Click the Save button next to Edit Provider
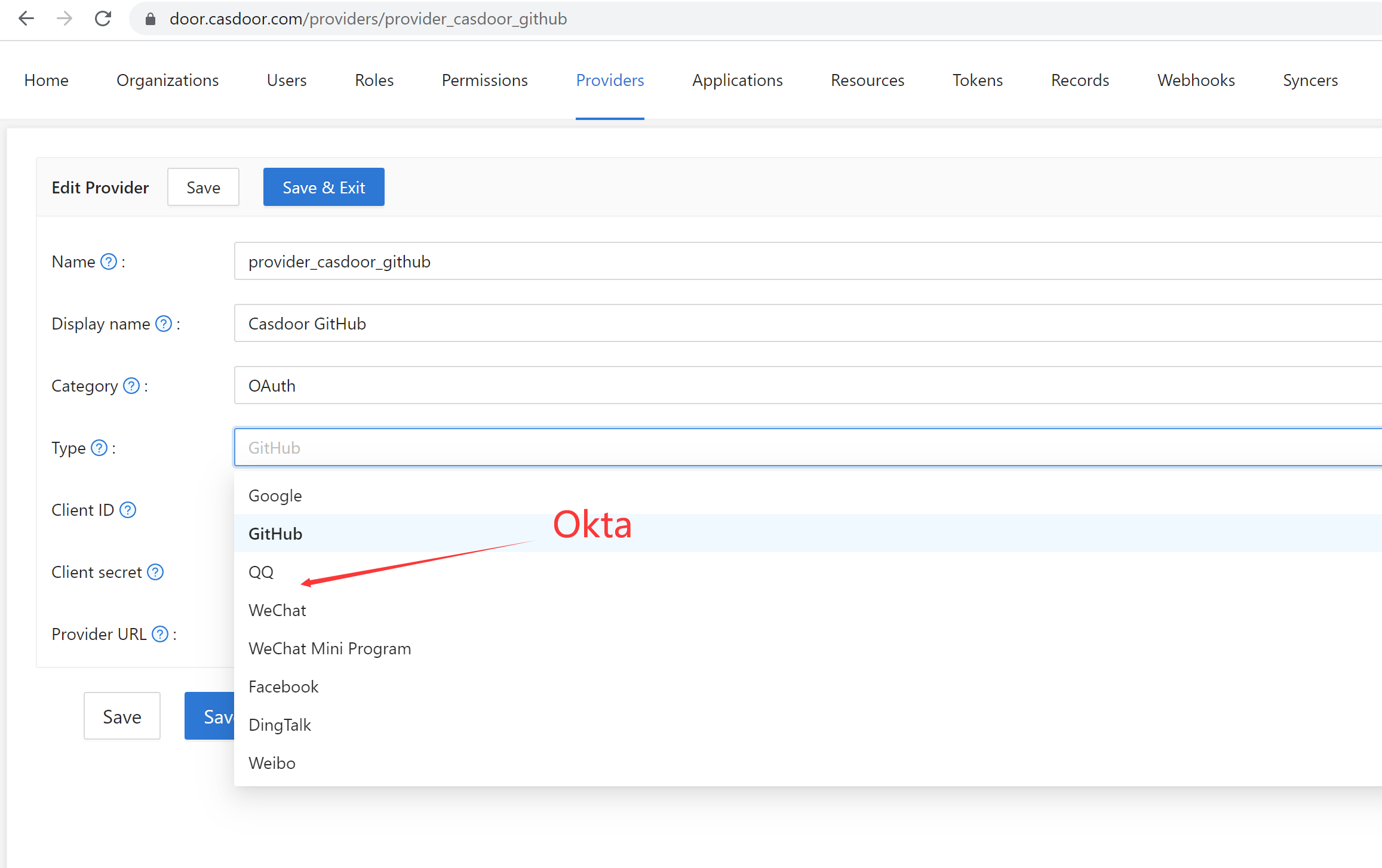The width and height of the screenshot is (1382, 868). (x=203, y=187)
